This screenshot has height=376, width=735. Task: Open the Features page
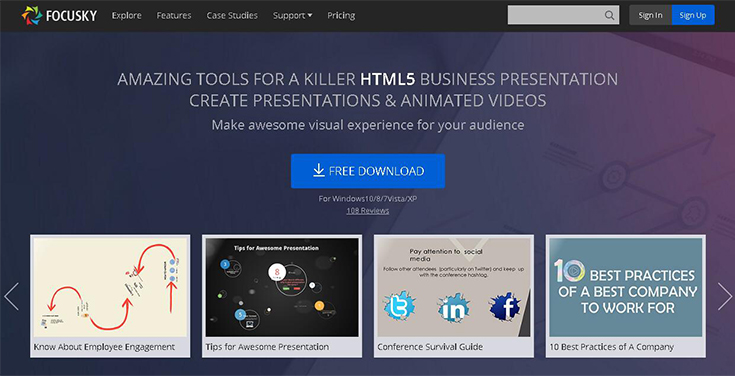point(174,15)
